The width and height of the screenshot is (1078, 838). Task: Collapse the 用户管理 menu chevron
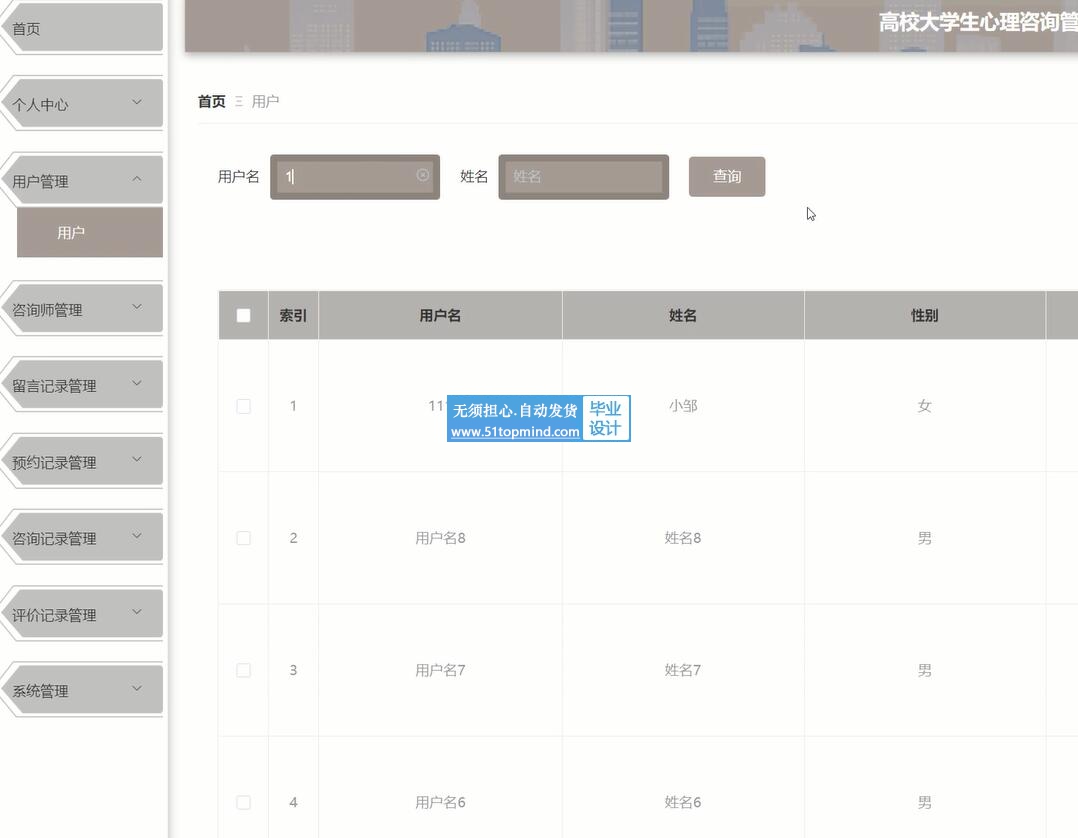tap(137, 179)
